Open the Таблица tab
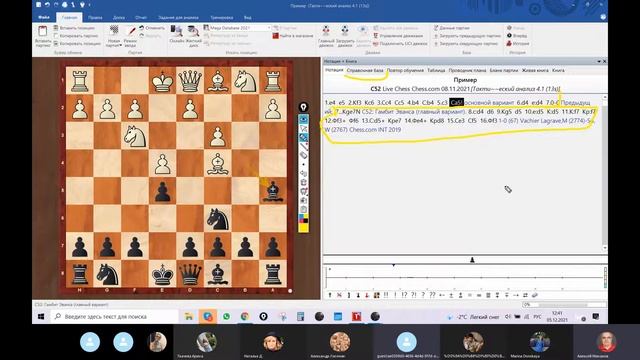 (436, 71)
